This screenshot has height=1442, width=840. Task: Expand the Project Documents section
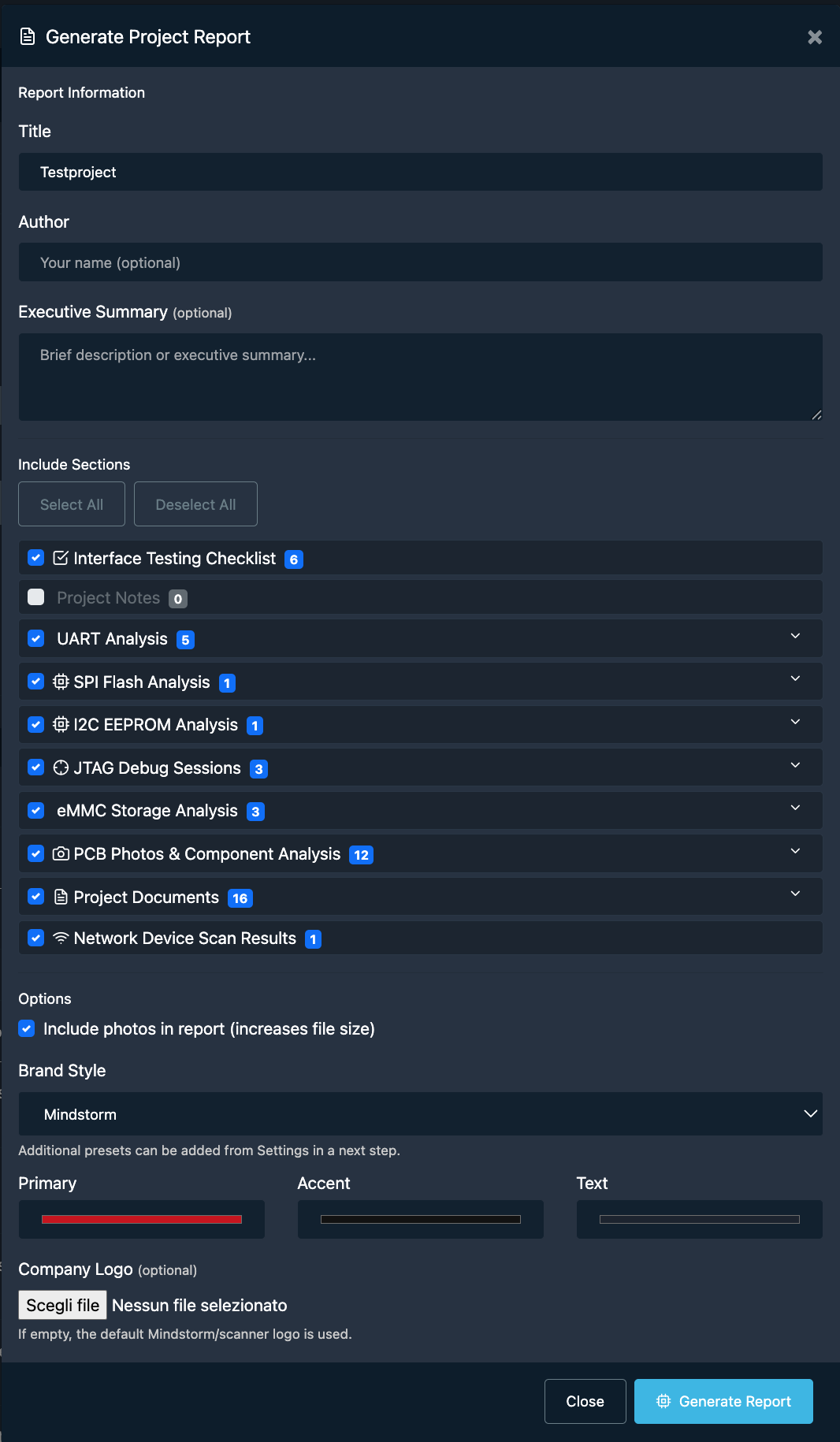point(795,894)
